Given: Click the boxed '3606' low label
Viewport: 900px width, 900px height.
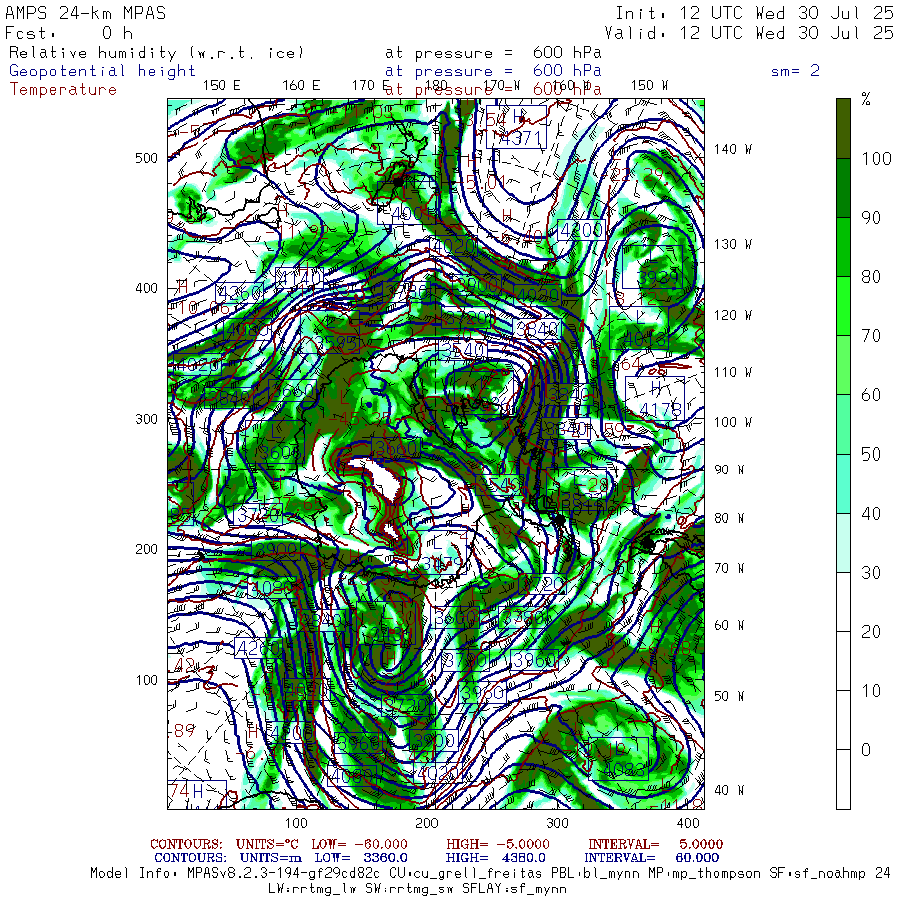Looking at the screenshot, I should [x=274, y=442].
